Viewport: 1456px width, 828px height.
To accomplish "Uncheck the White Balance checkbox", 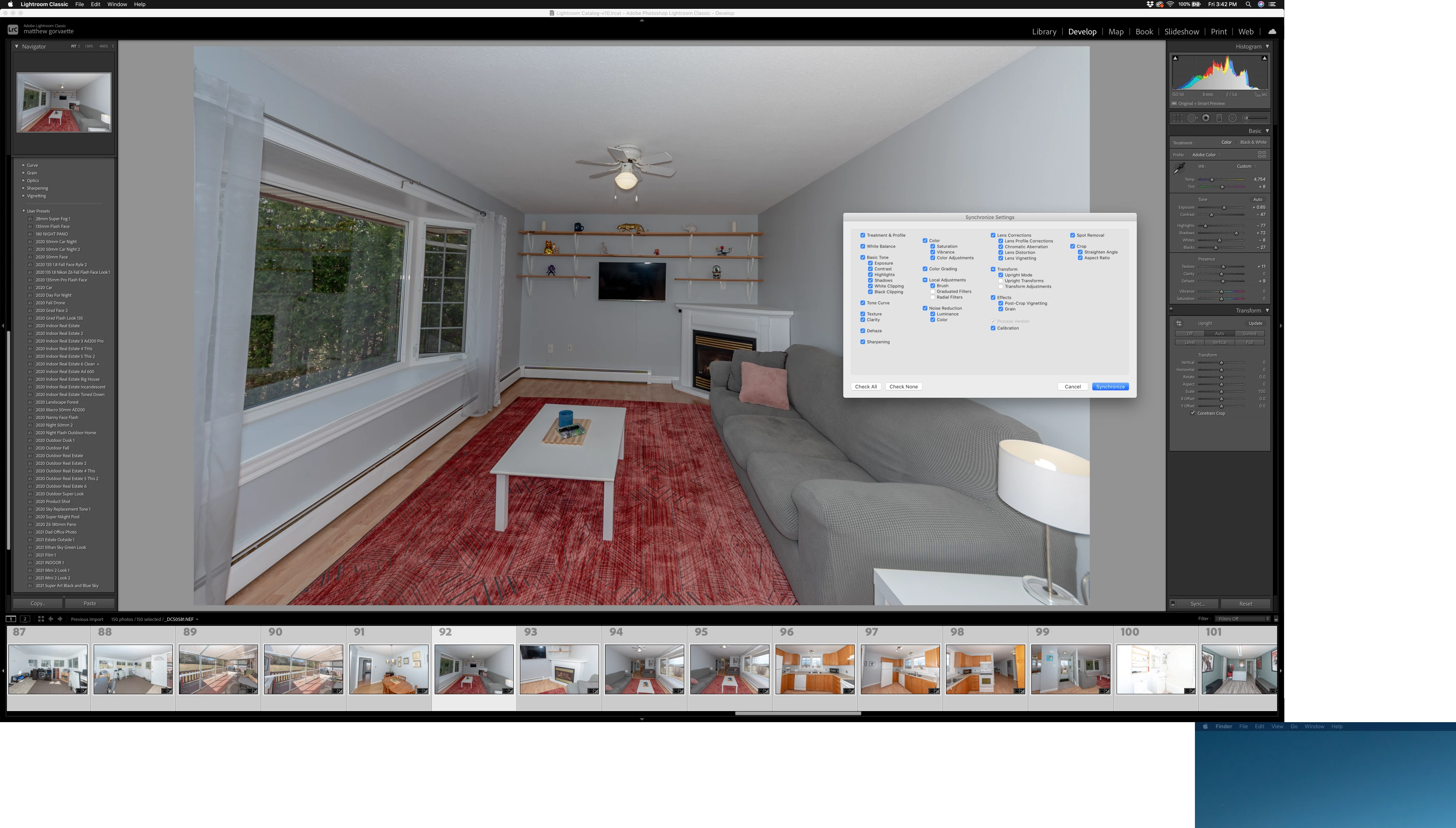I will coord(863,246).
